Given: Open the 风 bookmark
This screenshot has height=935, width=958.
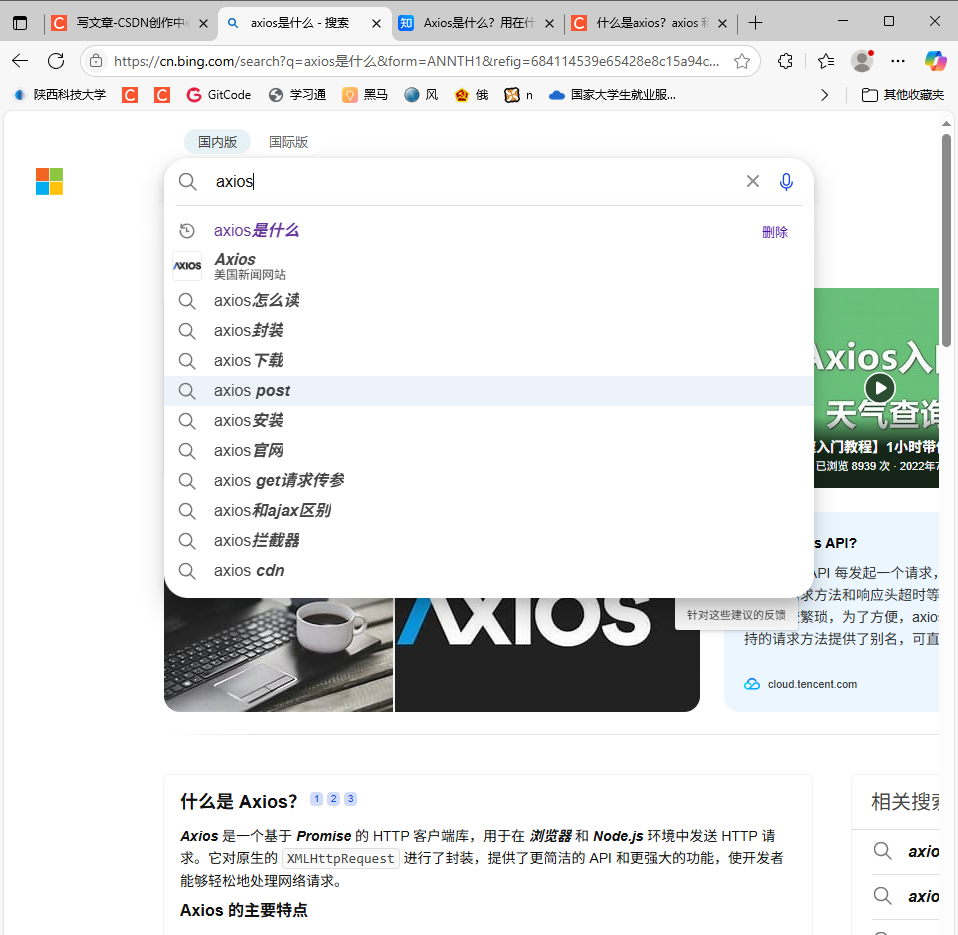Looking at the screenshot, I should point(422,95).
